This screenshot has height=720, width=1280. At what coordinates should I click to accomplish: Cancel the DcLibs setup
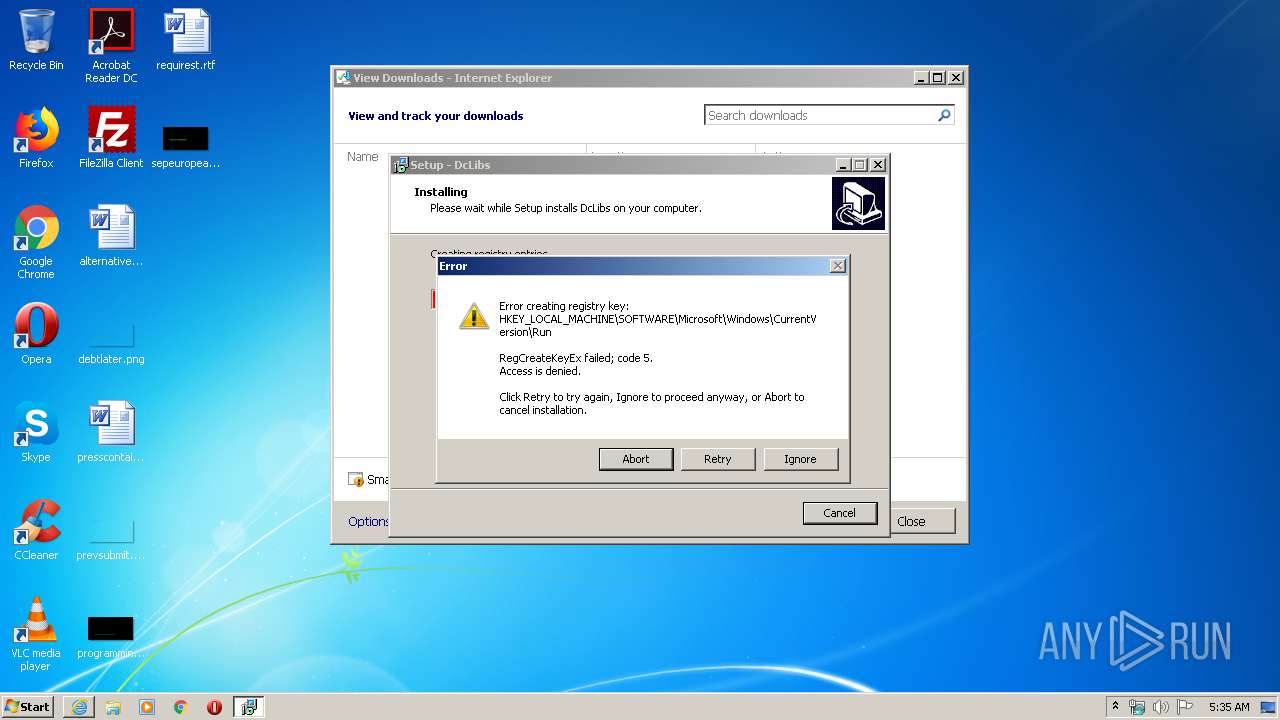[839, 513]
